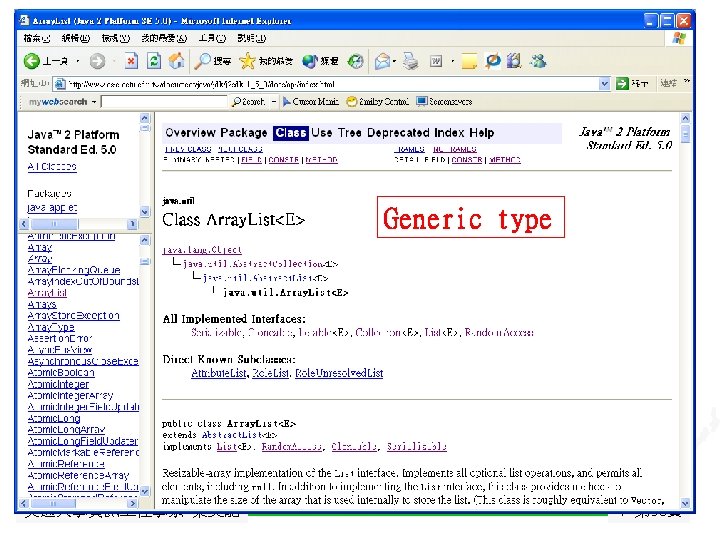Click the class list horizontal scrollbar right arrow
Screen dimensions: 720x540
click(x=133, y=503)
